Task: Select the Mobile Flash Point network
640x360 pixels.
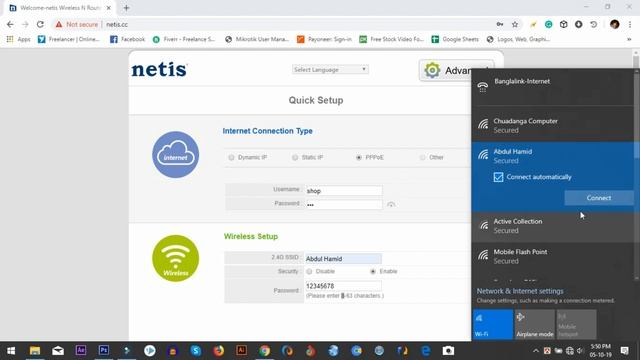Action: (553, 256)
